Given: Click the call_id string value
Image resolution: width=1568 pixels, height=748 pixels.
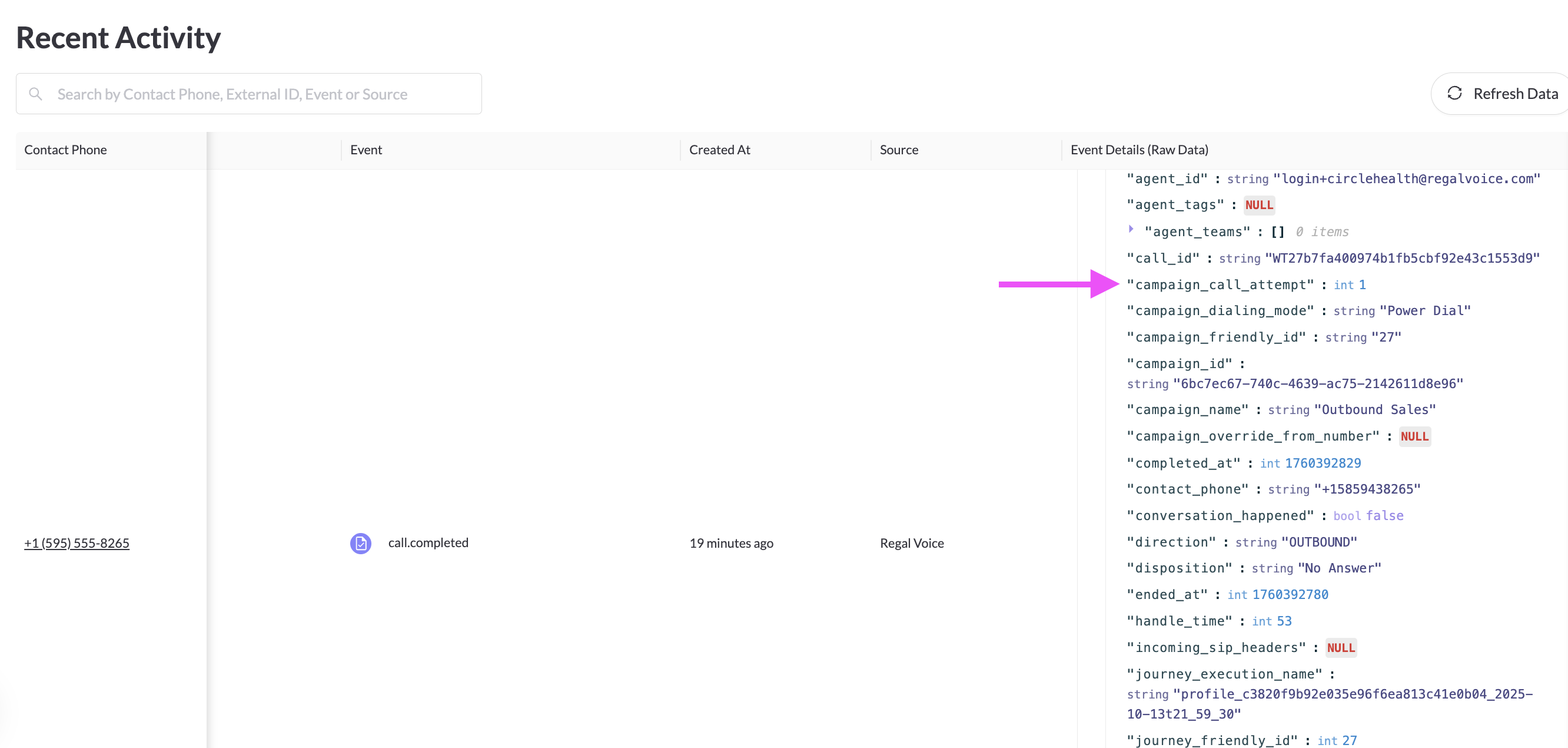Looking at the screenshot, I should coord(1403,259).
